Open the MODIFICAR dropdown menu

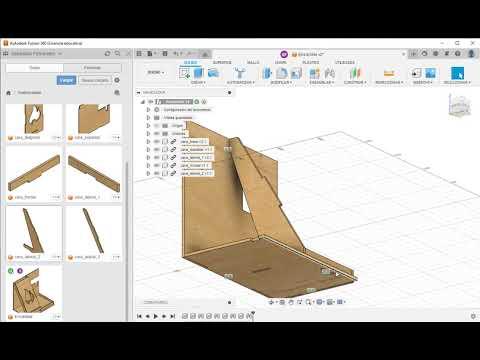[281, 82]
